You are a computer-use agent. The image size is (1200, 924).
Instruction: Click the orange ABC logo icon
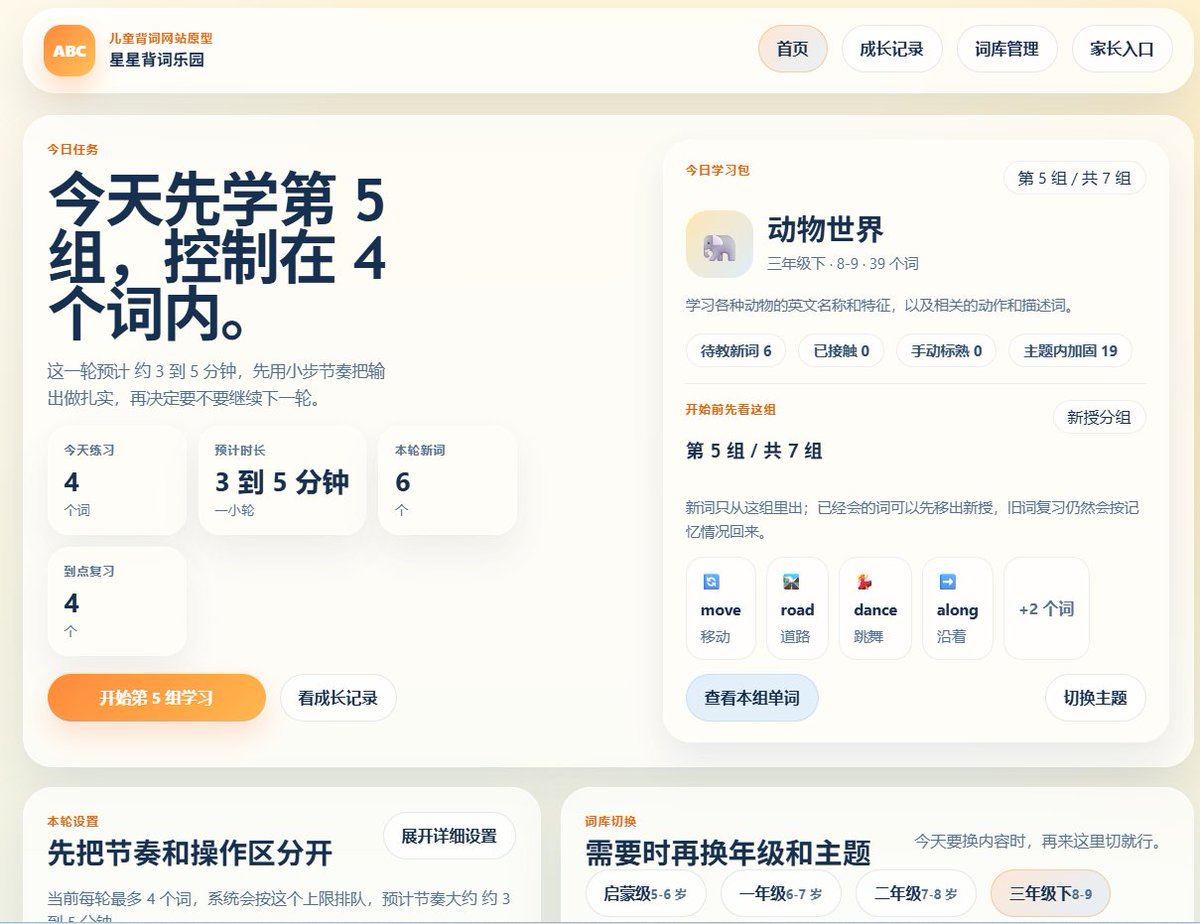69,51
